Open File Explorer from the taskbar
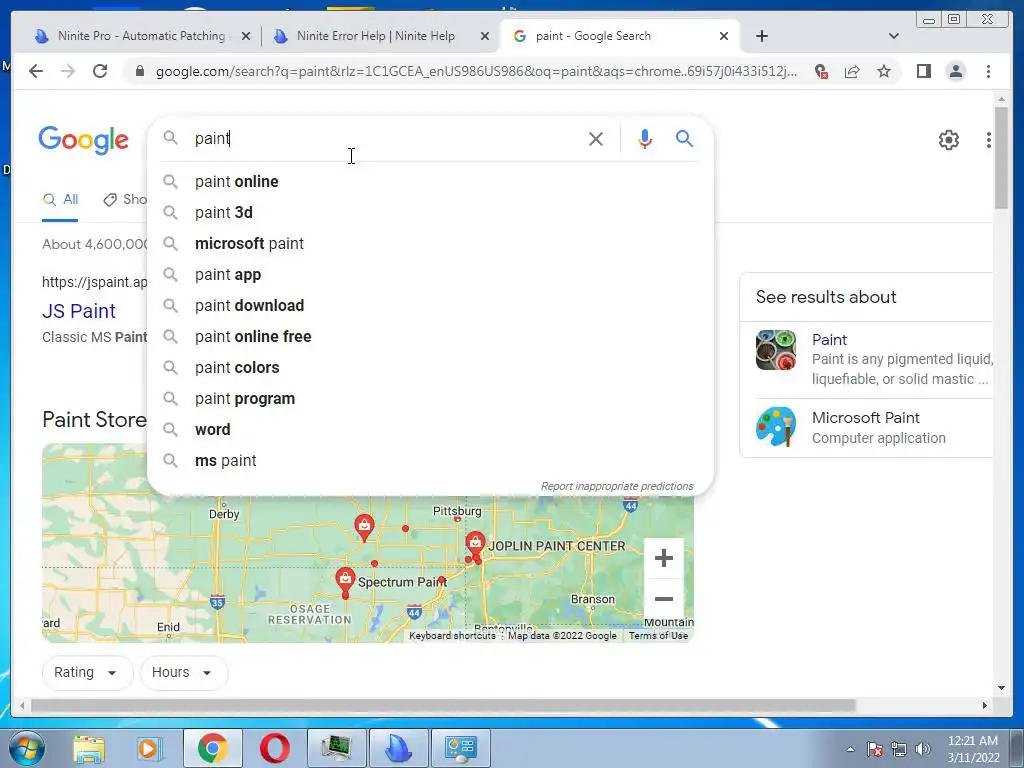Viewport: 1024px width, 768px height. tap(89, 749)
